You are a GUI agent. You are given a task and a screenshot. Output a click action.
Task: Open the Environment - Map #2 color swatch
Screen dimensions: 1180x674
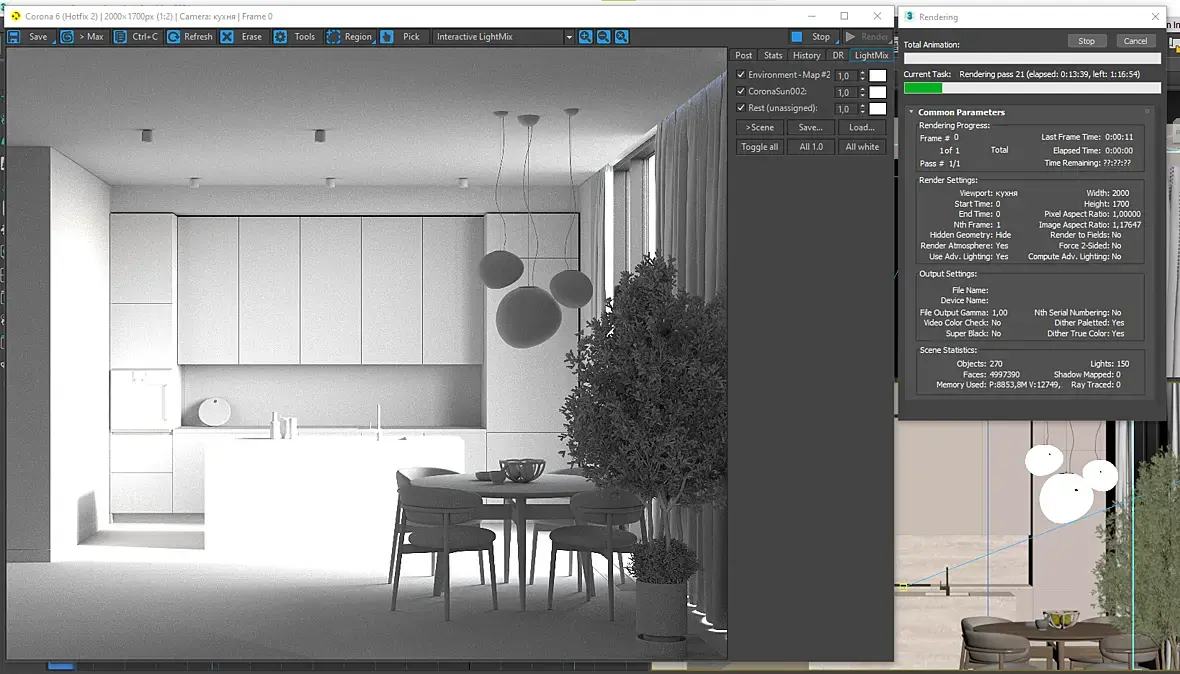(x=877, y=75)
